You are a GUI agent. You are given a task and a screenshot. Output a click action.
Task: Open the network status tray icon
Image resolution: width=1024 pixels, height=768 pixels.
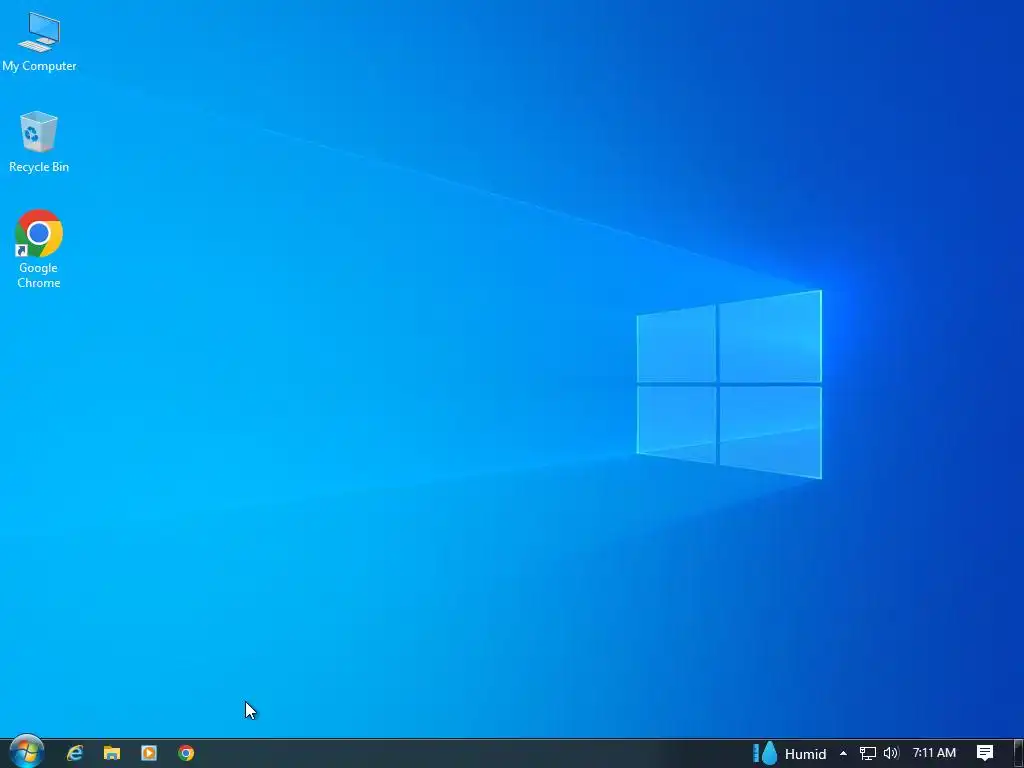(x=867, y=754)
